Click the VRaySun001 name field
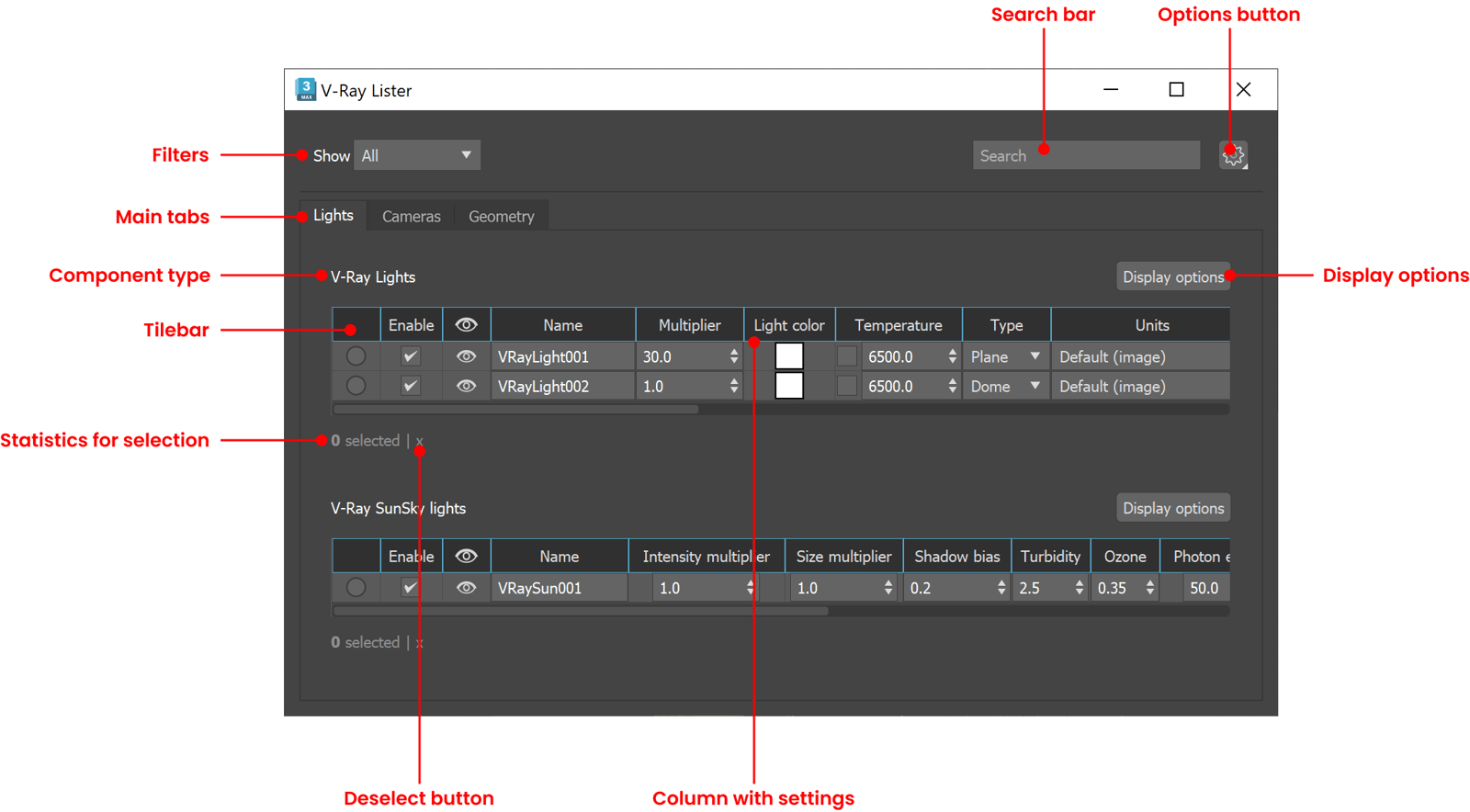The height and width of the screenshot is (812, 1470). [x=559, y=588]
